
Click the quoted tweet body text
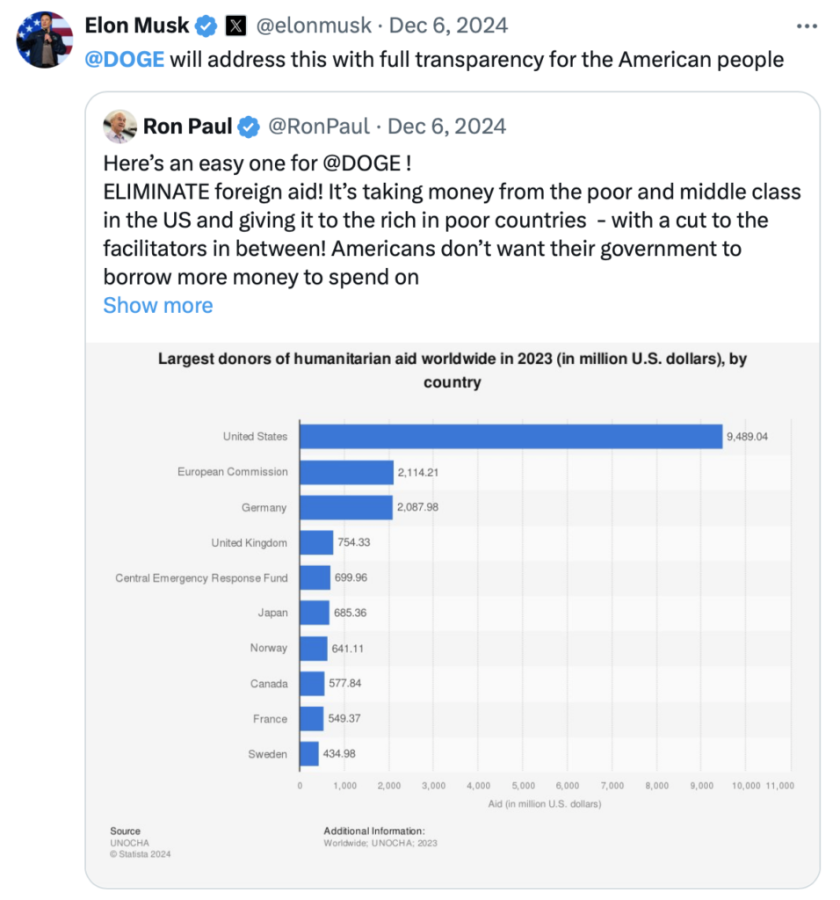click(x=450, y=220)
